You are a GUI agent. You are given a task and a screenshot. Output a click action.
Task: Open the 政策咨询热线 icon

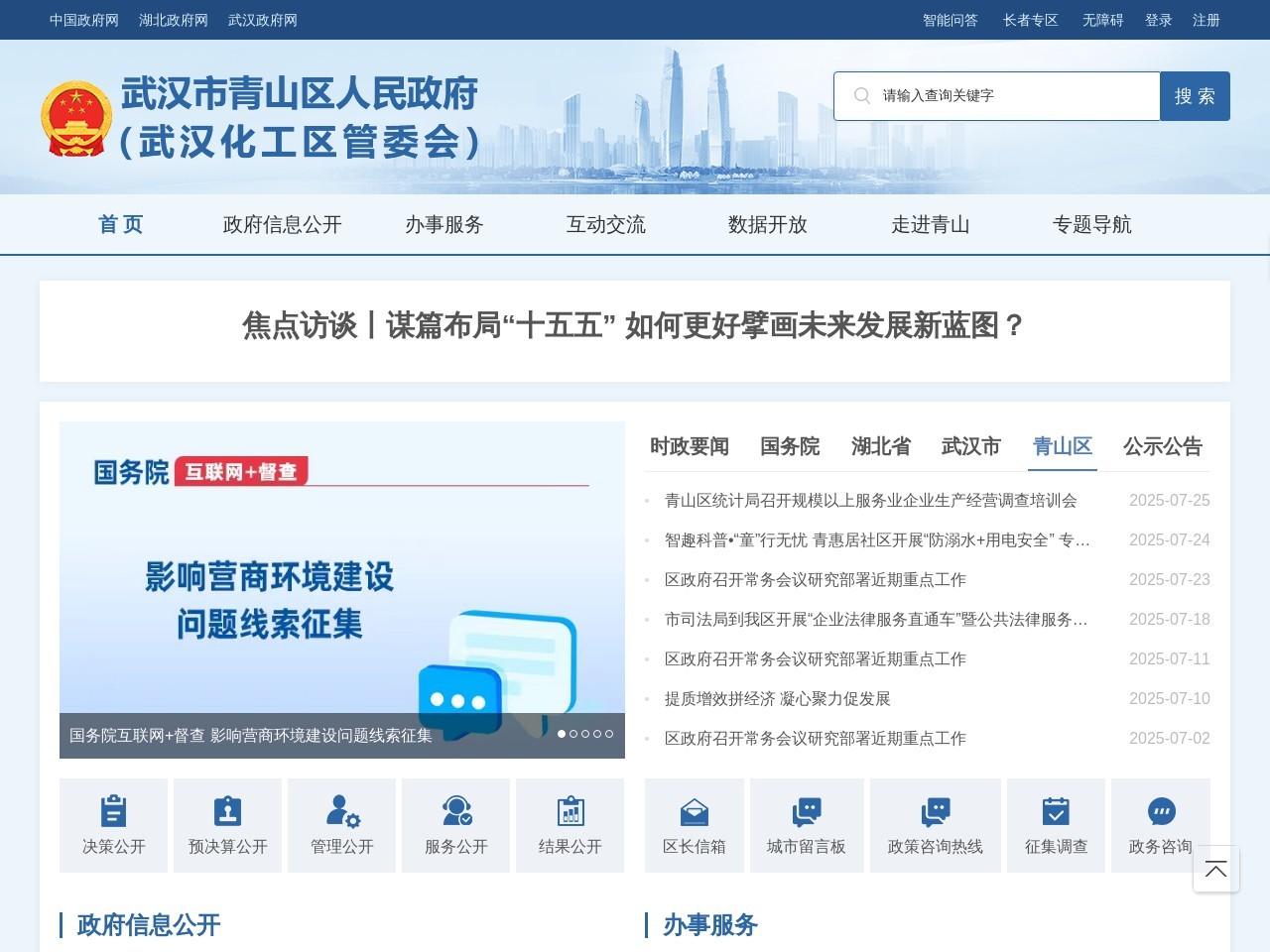pyautogui.click(x=936, y=812)
